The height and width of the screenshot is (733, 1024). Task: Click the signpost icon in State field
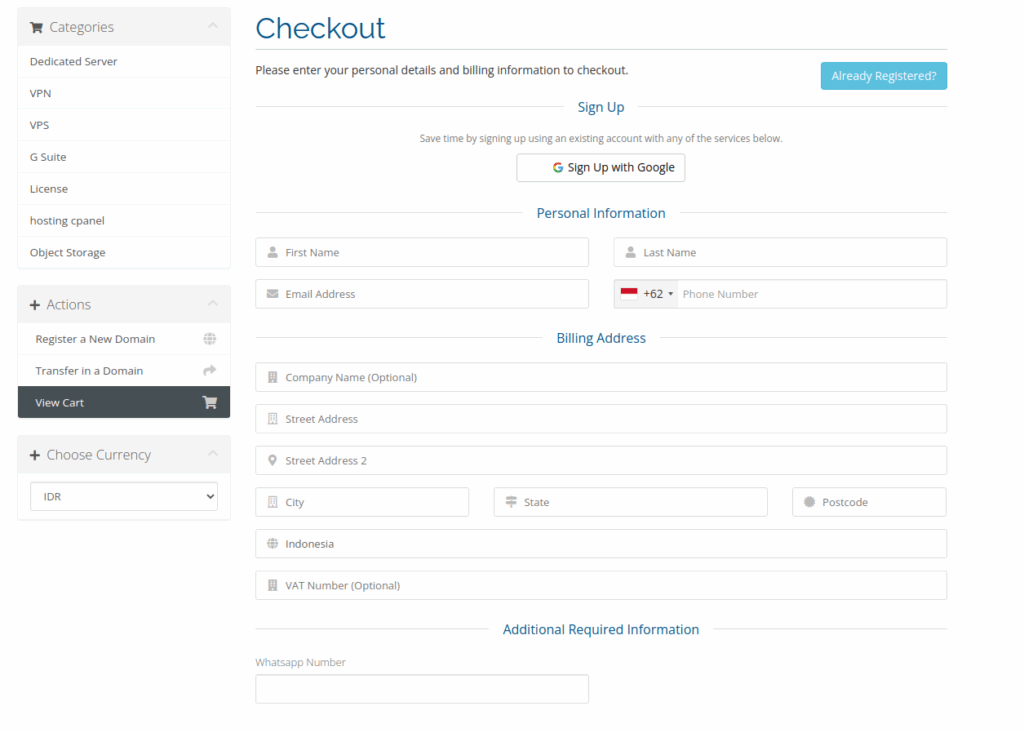point(511,502)
